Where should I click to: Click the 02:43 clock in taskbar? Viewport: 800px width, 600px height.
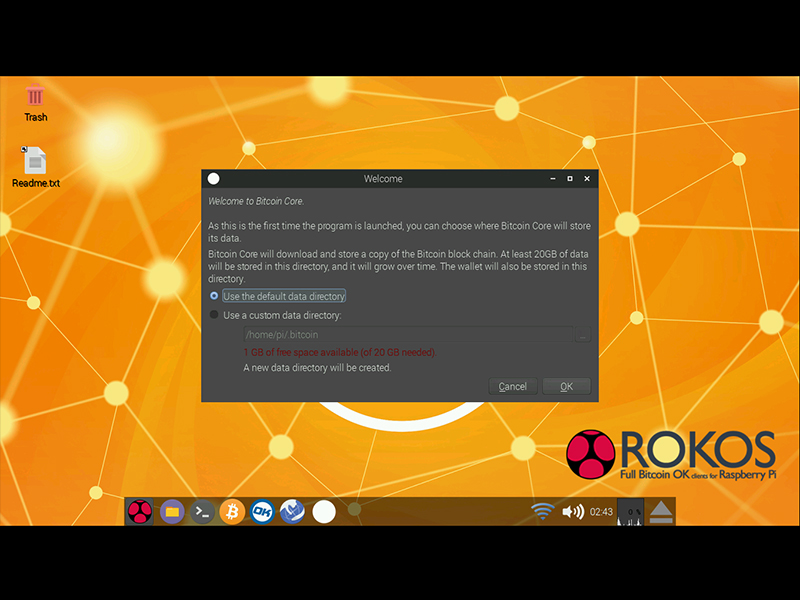tap(601, 512)
